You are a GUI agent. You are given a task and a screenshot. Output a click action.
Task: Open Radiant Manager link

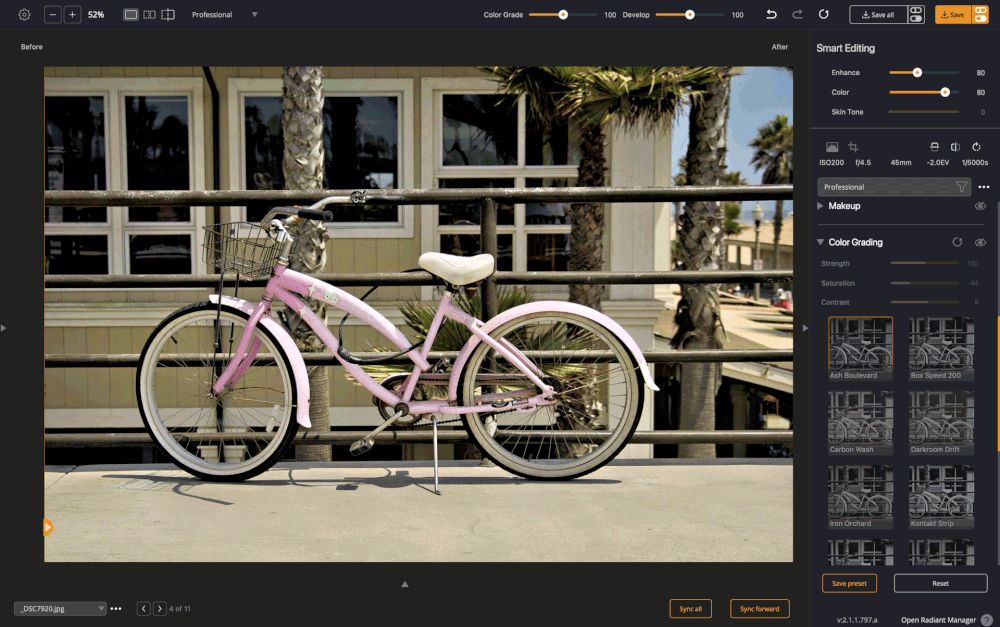click(938, 620)
